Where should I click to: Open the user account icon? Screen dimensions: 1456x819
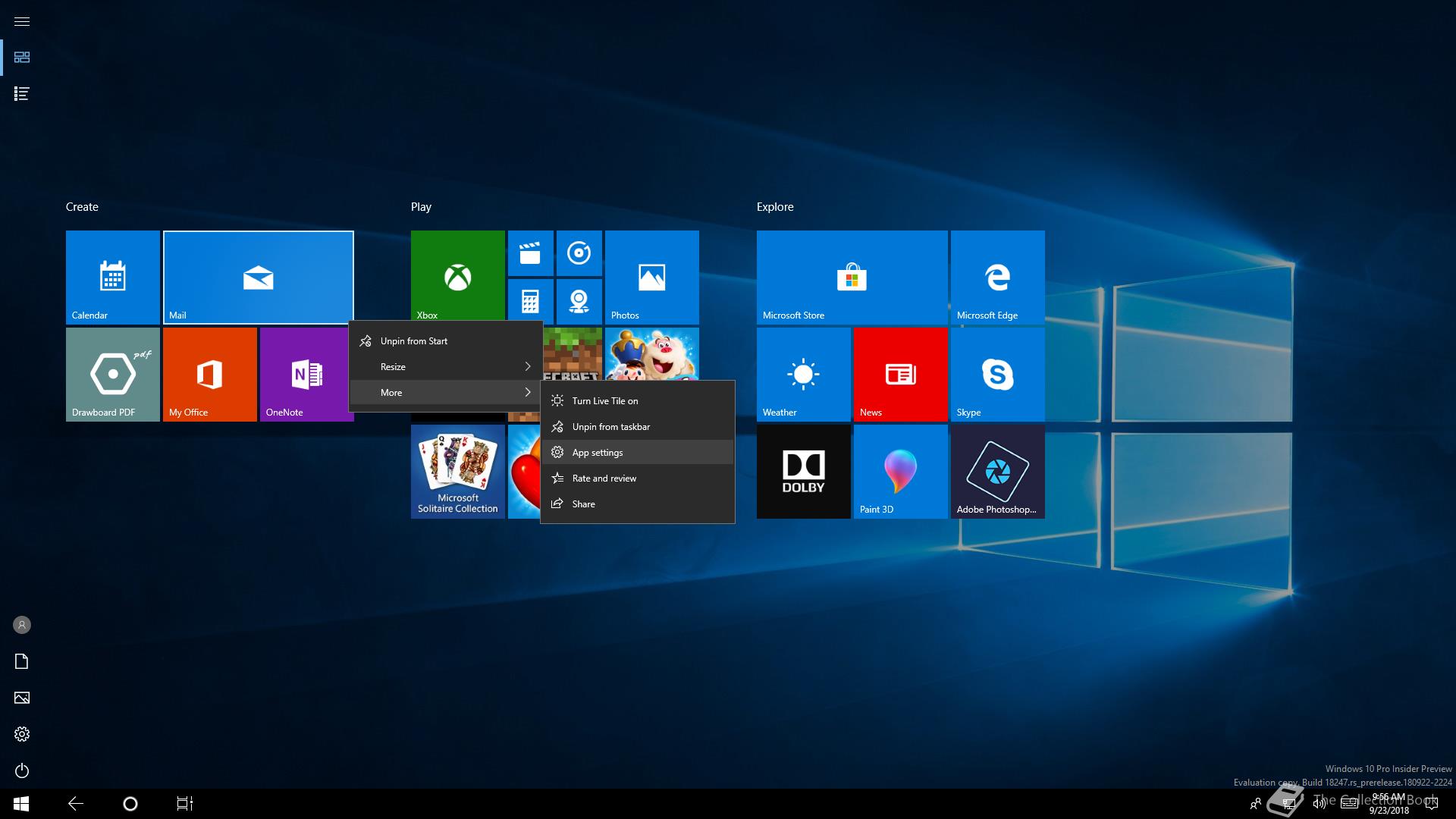tap(22, 625)
